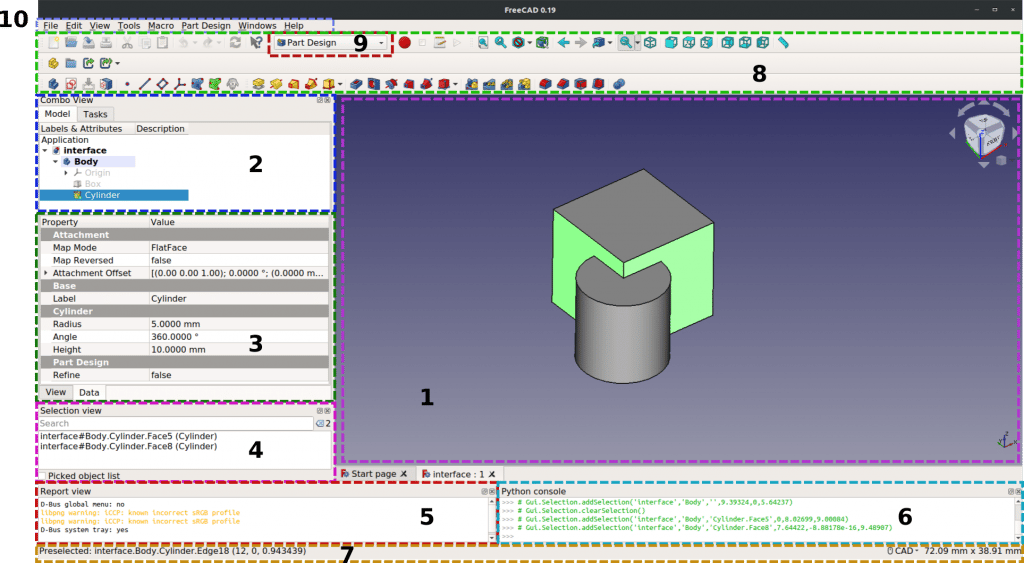Collapse the Body tree node

(x=56, y=161)
